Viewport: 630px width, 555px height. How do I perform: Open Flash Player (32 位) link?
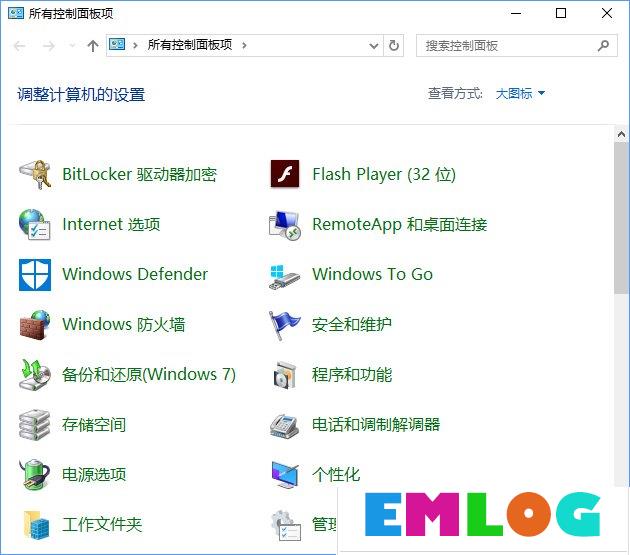click(x=384, y=174)
